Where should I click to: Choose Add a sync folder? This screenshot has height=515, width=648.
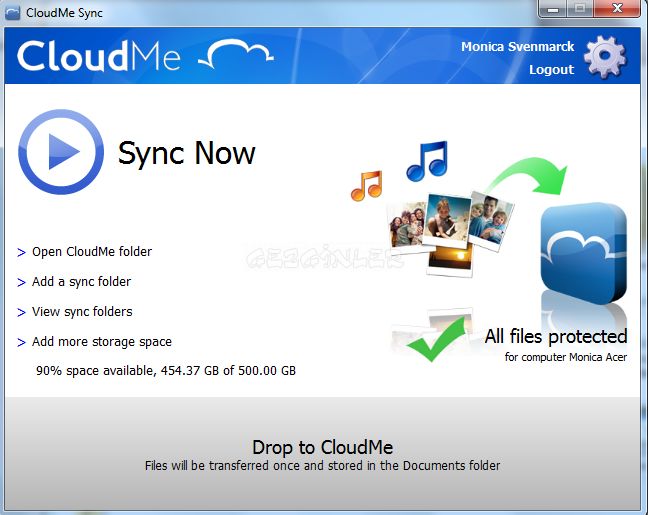pyautogui.click(x=81, y=282)
